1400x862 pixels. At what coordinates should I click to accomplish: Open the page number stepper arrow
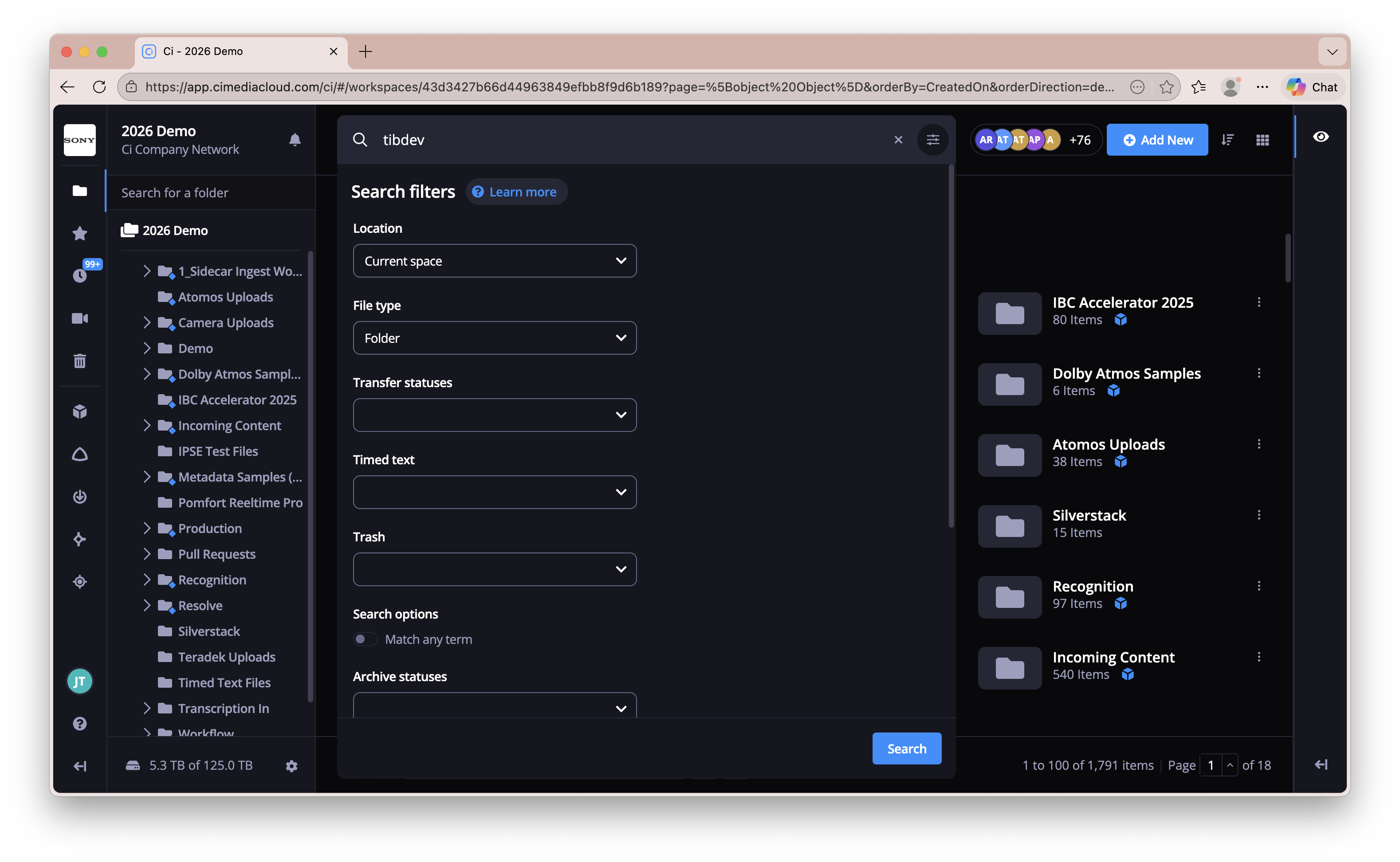1230,765
